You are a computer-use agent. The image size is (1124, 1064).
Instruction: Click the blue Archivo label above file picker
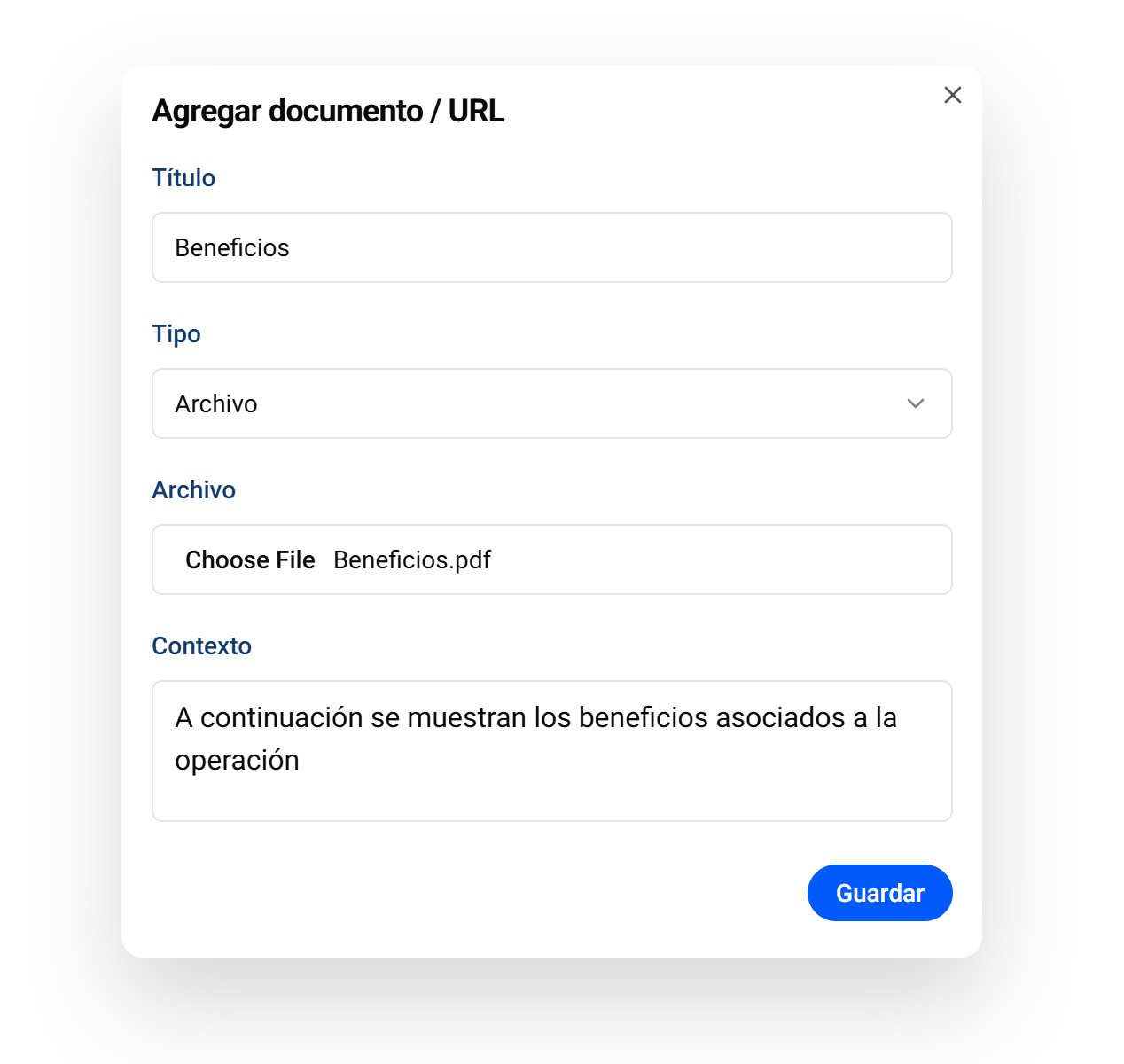(x=193, y=489)
